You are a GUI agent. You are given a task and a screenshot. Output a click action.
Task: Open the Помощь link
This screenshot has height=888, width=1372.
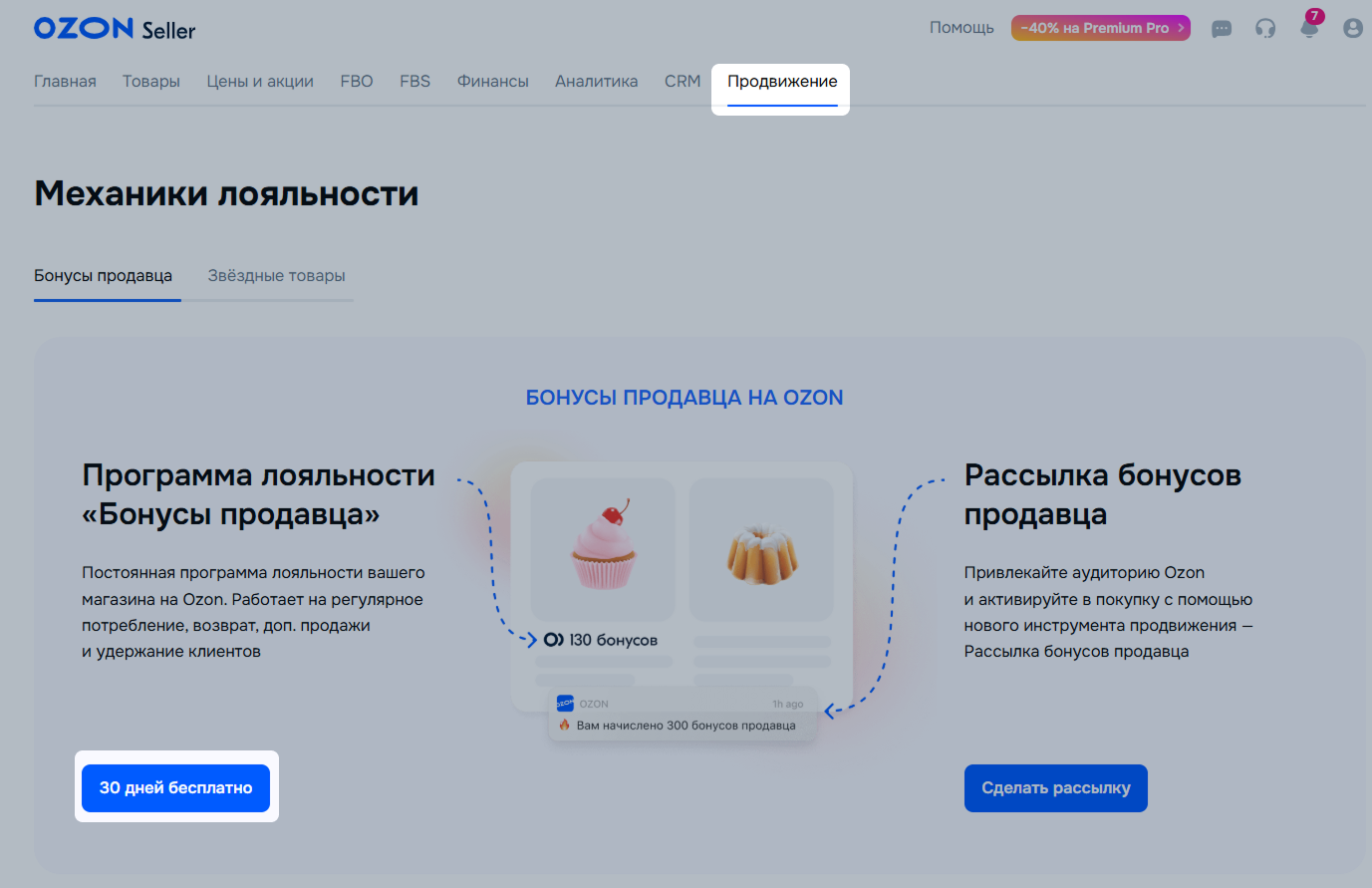pyautogui.click(x=961, y=28)
